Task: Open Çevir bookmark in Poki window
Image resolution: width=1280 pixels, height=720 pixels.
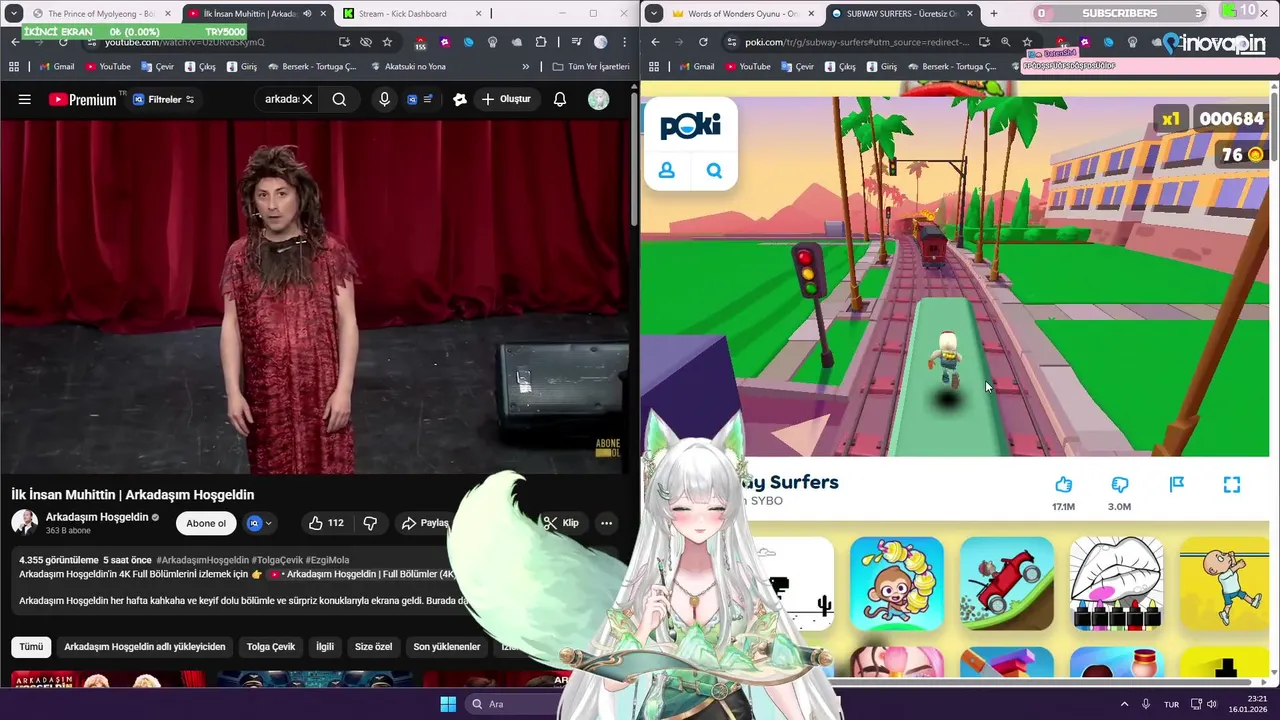Action: 798,67
